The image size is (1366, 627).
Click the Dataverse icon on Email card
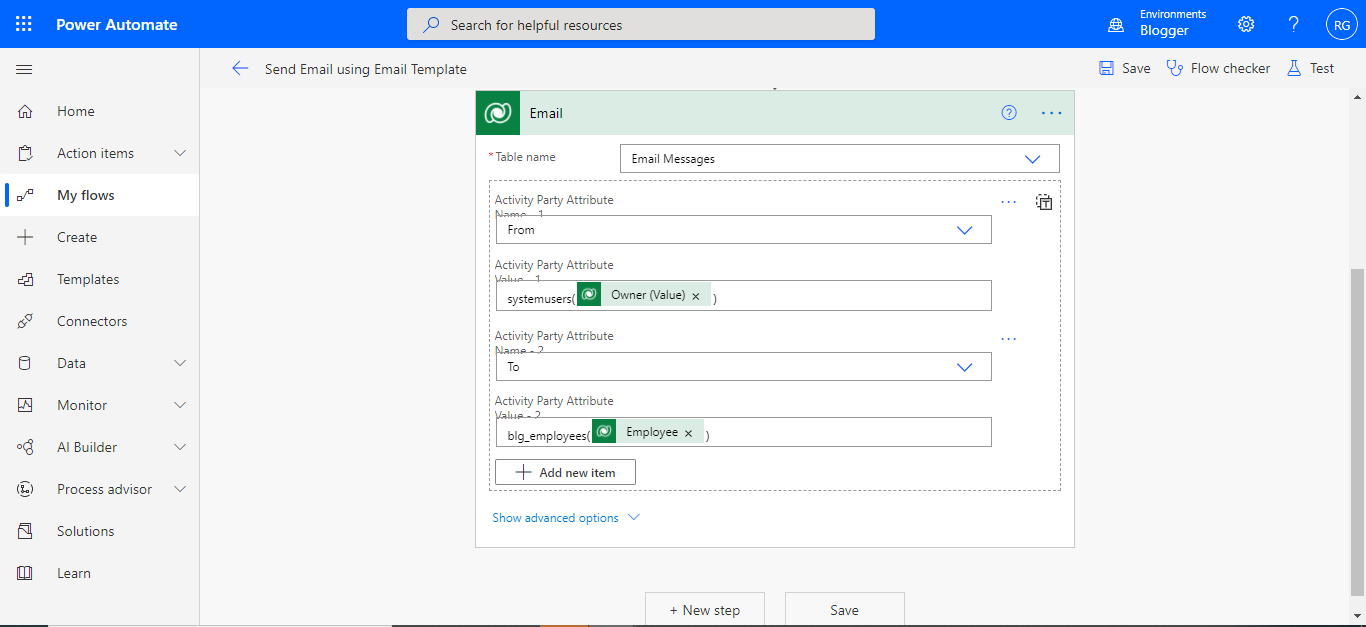(x=498, y=113)
